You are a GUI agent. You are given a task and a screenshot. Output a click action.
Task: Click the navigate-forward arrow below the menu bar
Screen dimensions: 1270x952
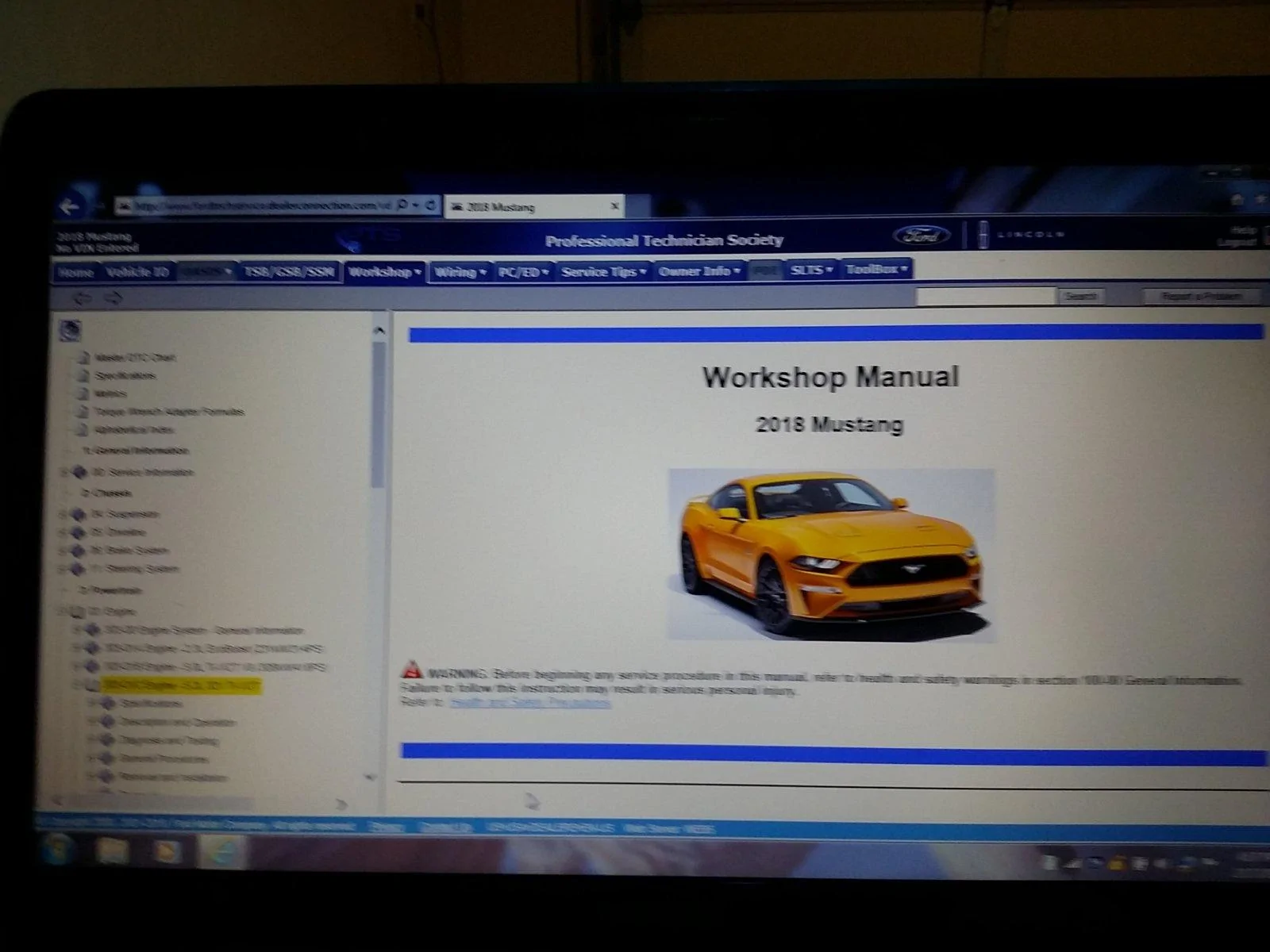point(113,298)
